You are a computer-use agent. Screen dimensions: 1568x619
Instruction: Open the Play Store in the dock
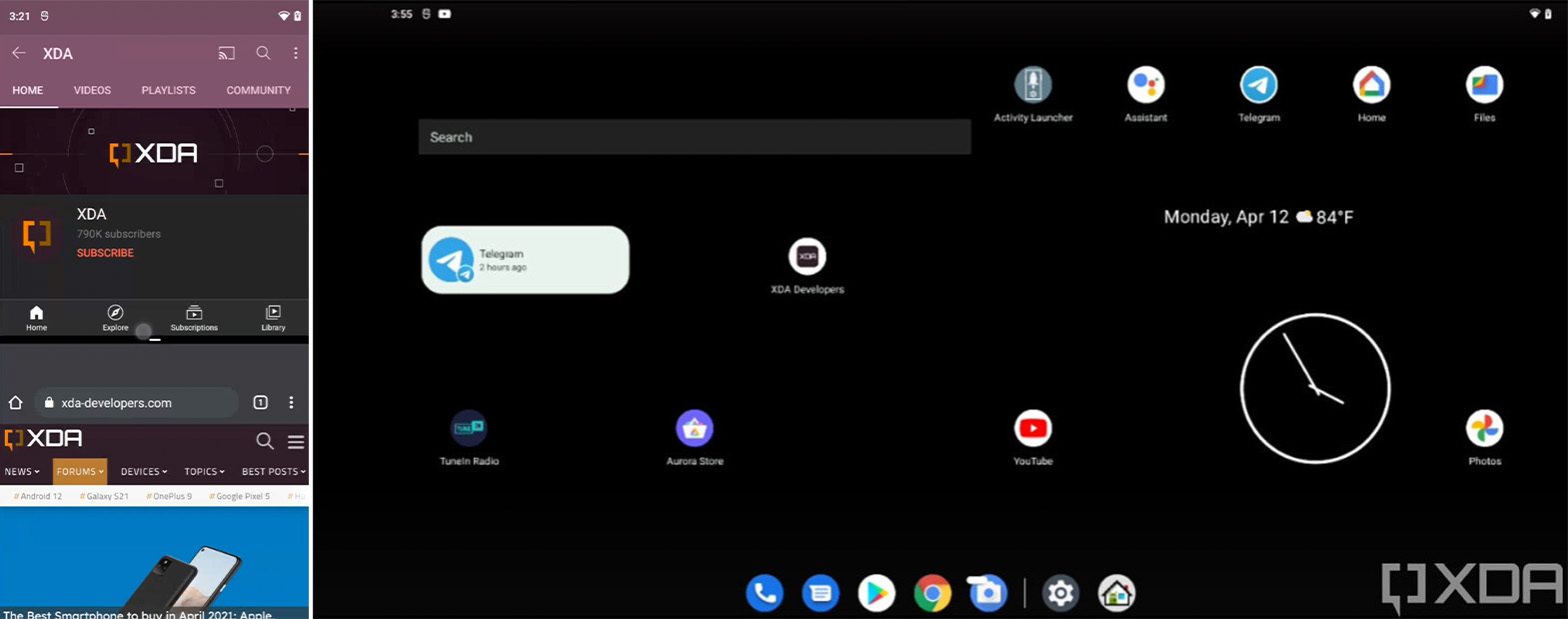tap(876, 594)
